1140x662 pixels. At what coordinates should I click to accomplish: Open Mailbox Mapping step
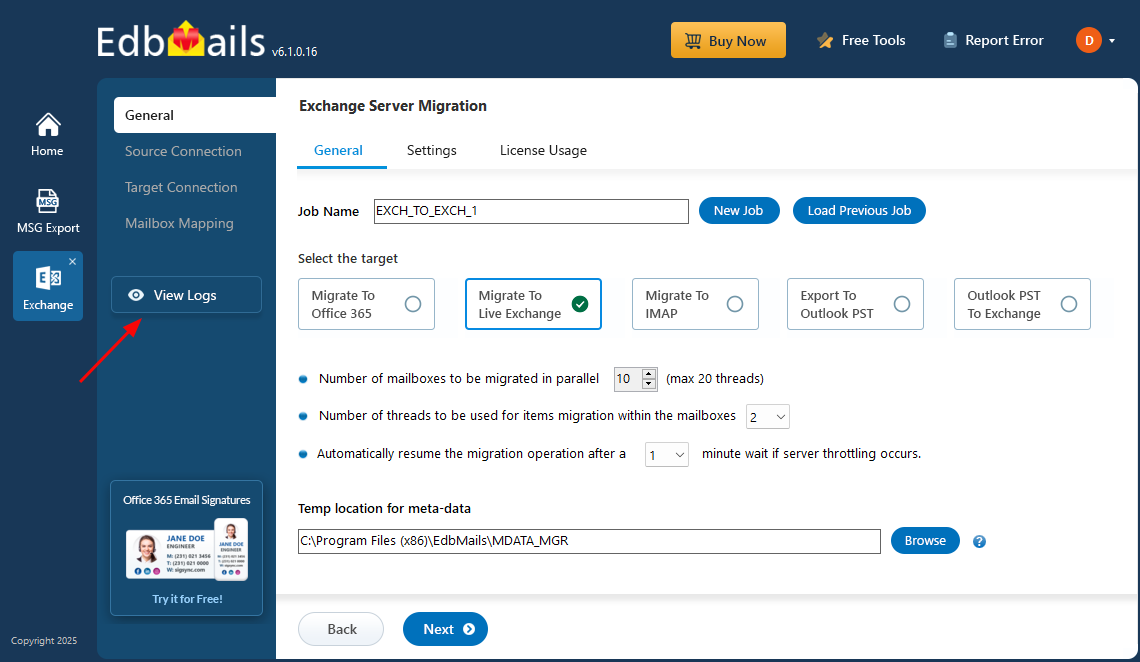click(180, 224)
